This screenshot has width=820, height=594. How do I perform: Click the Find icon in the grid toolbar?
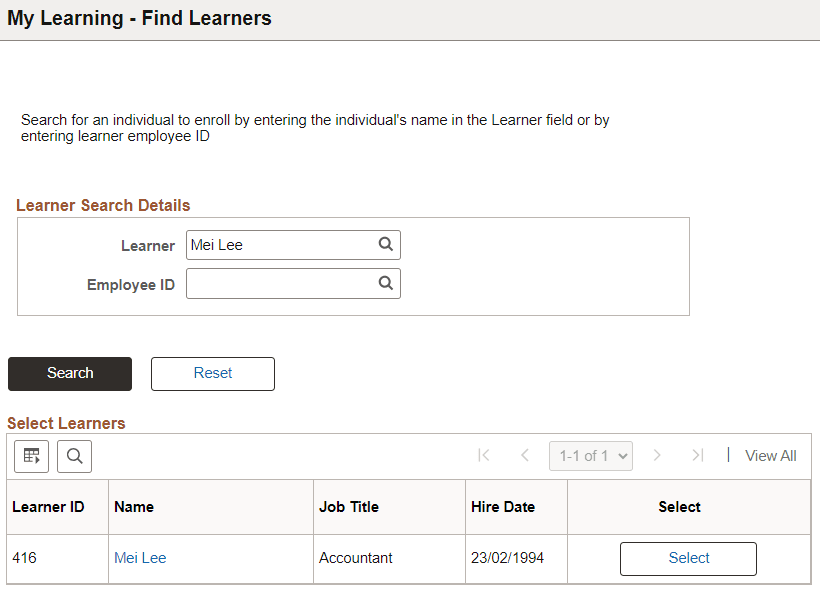point(74,456)
